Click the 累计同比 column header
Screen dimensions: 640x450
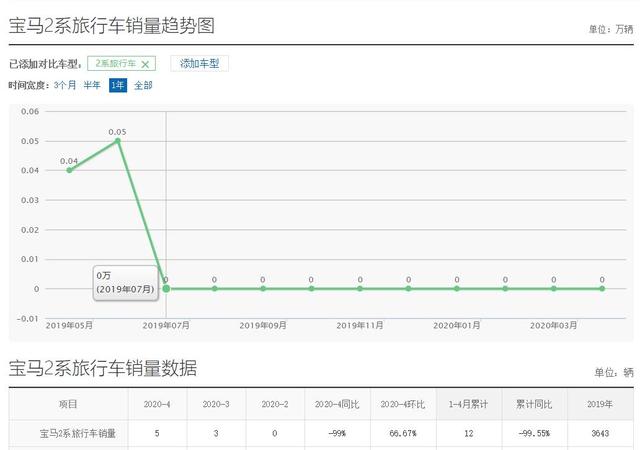point(534,404)
